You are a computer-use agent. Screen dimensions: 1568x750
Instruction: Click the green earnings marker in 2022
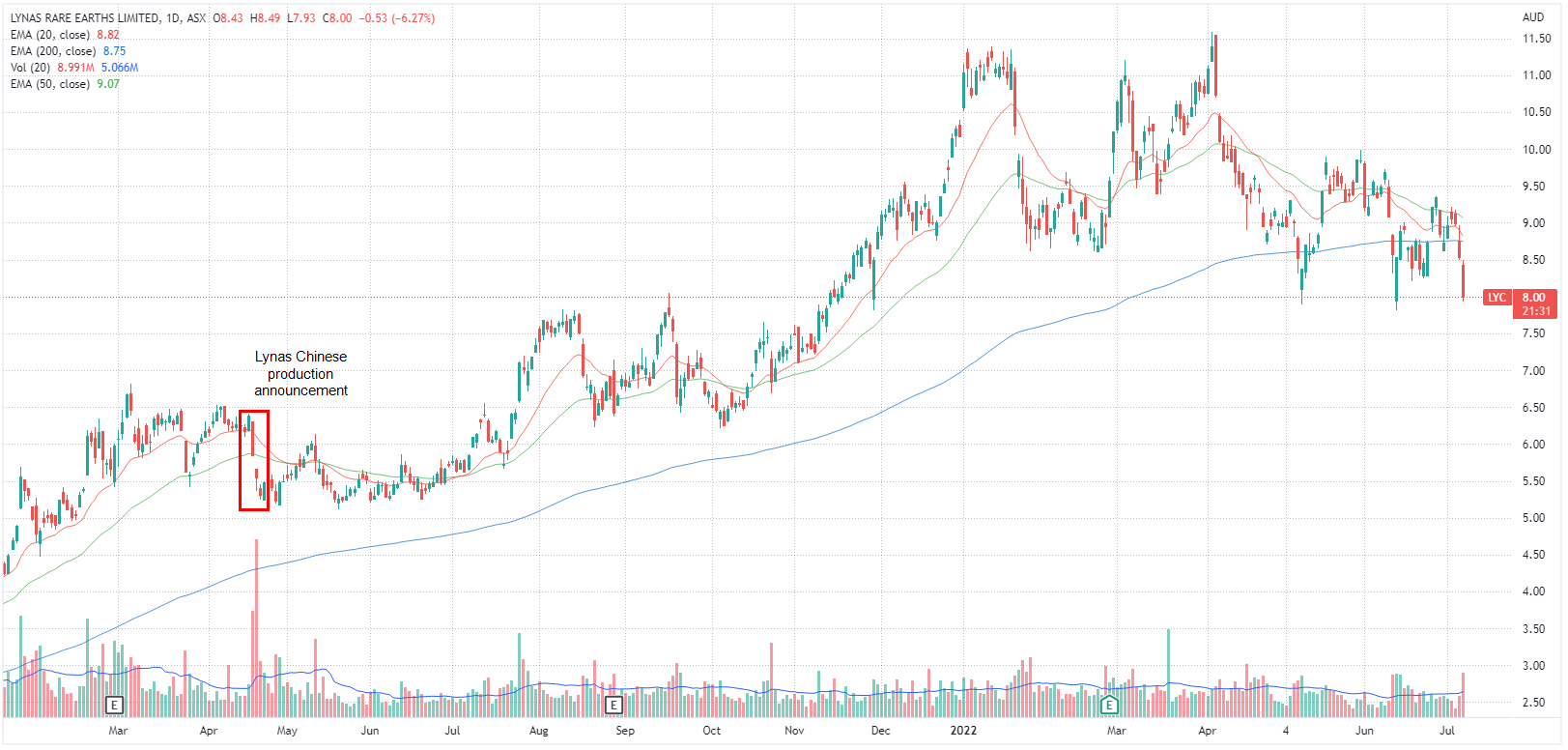point(1109,704)
